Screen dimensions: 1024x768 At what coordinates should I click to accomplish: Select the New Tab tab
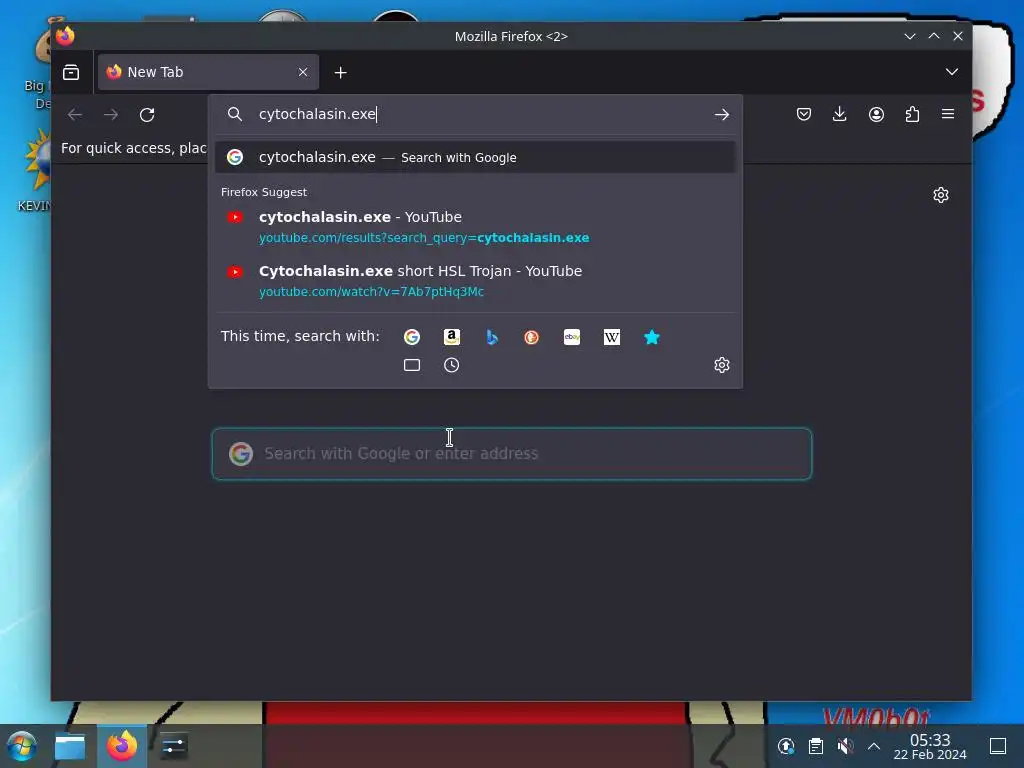coord(208,72)
